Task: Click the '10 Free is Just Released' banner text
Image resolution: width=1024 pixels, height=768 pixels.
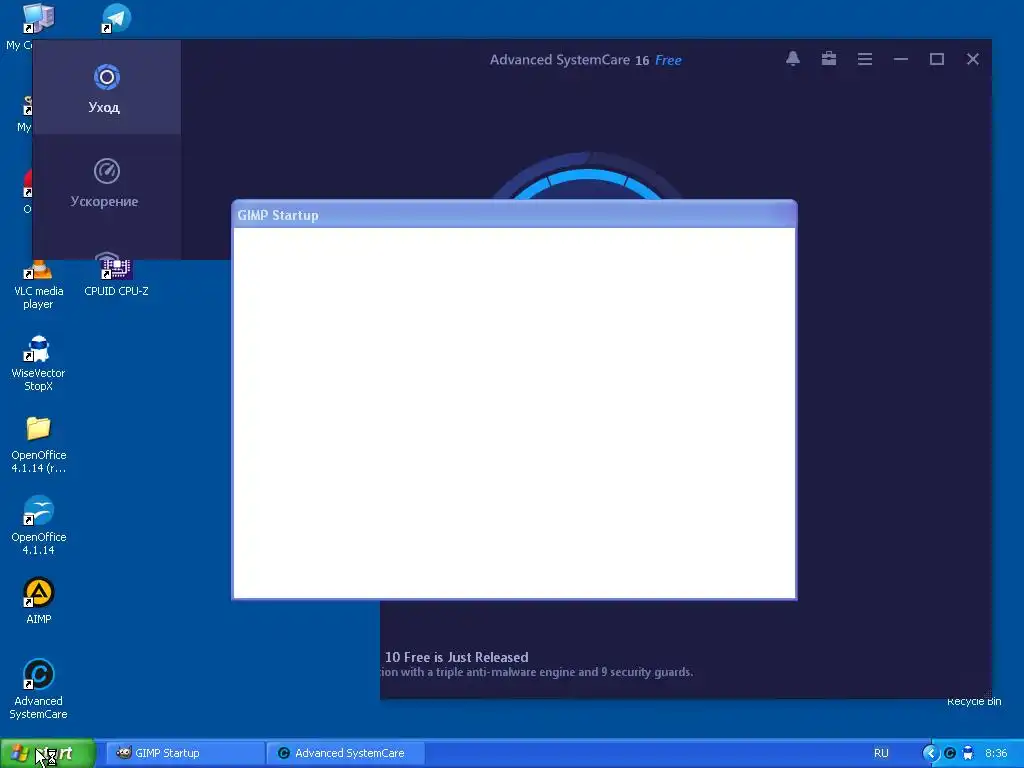Action: pos(456,657)
